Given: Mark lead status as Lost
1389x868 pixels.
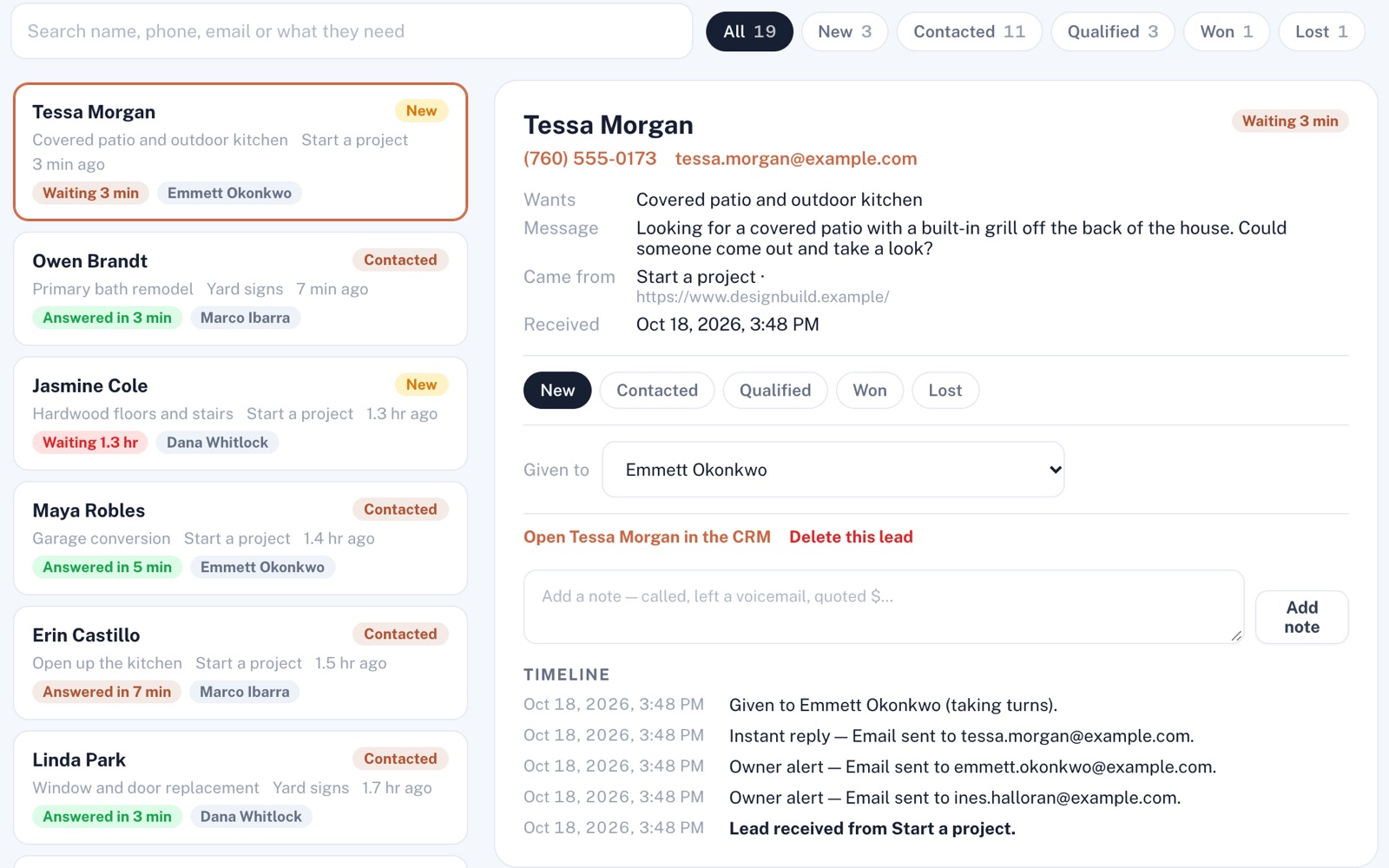Looking at the screenshot, I should [x=945, y=391].
